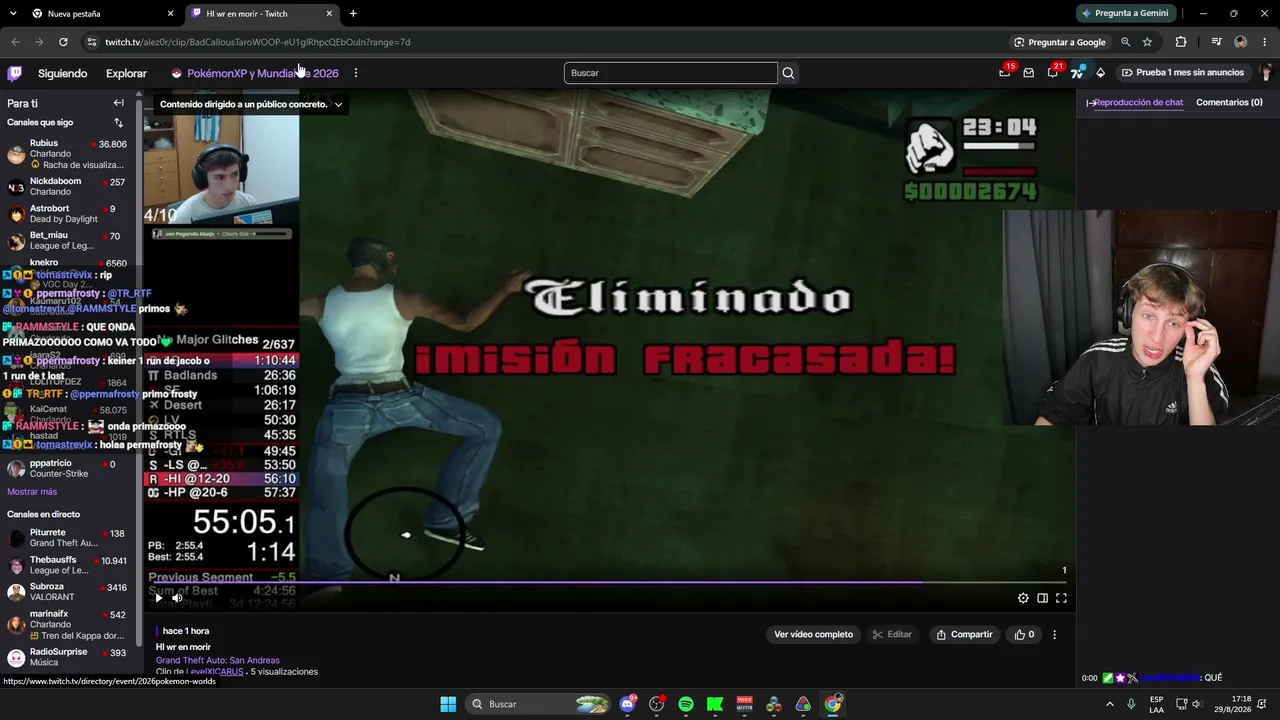Open the three-dot menu in Twitch top nav
The image size is (1280, 720).
355,73
